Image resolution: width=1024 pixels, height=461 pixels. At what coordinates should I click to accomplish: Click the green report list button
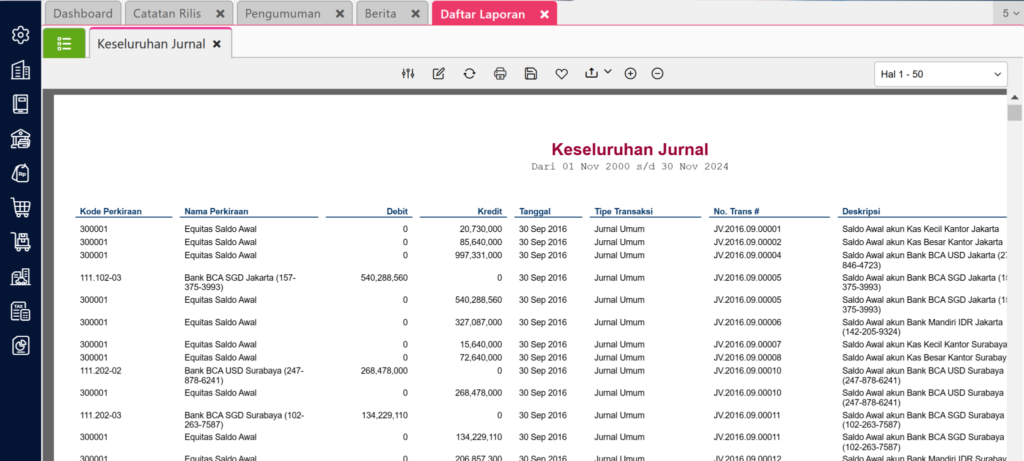[x=64, y=44]
